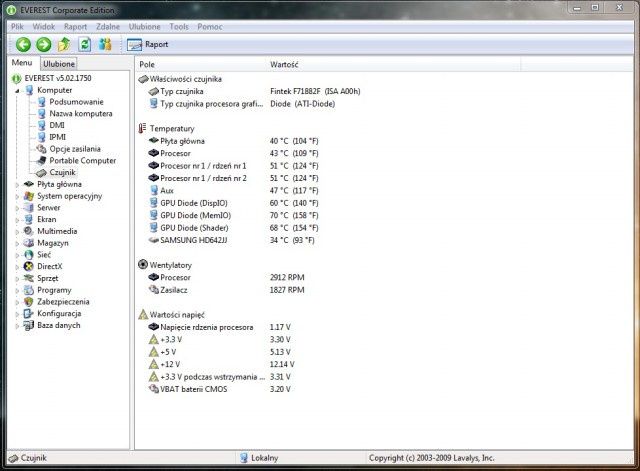Select Nazwa komputera in the tree

pos(81,114)
